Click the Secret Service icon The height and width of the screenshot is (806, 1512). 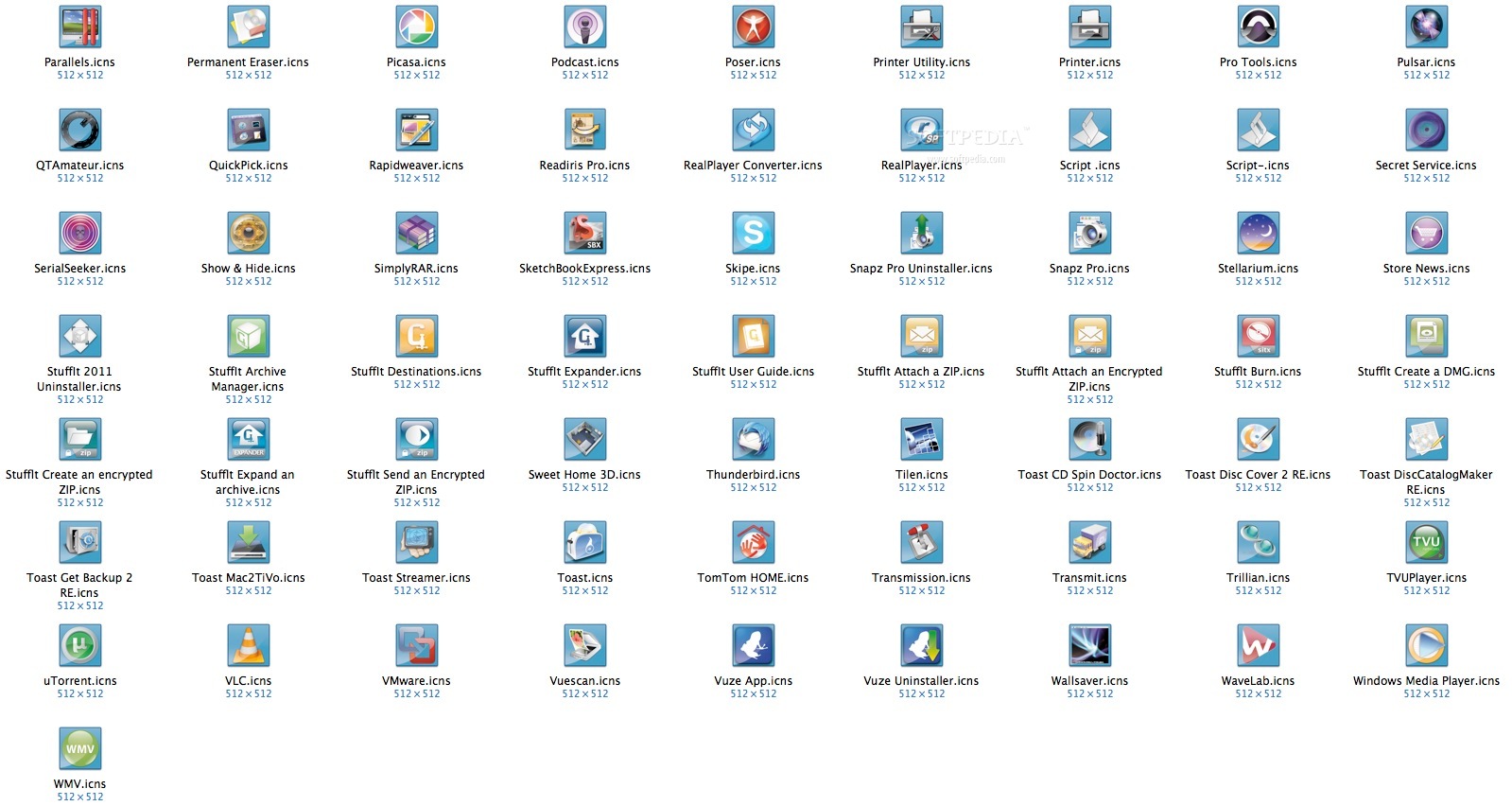coord(1427,131)
